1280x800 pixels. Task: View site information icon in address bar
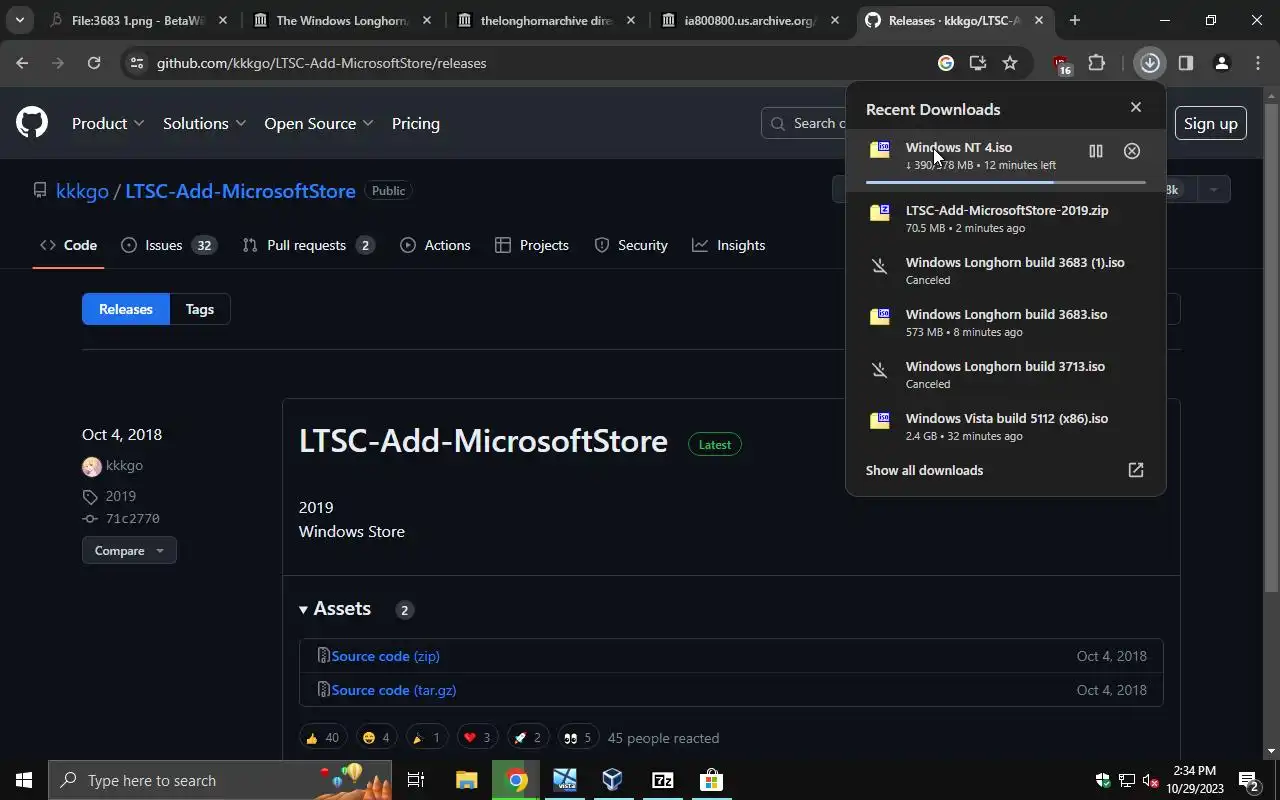(x=137, y=63)
